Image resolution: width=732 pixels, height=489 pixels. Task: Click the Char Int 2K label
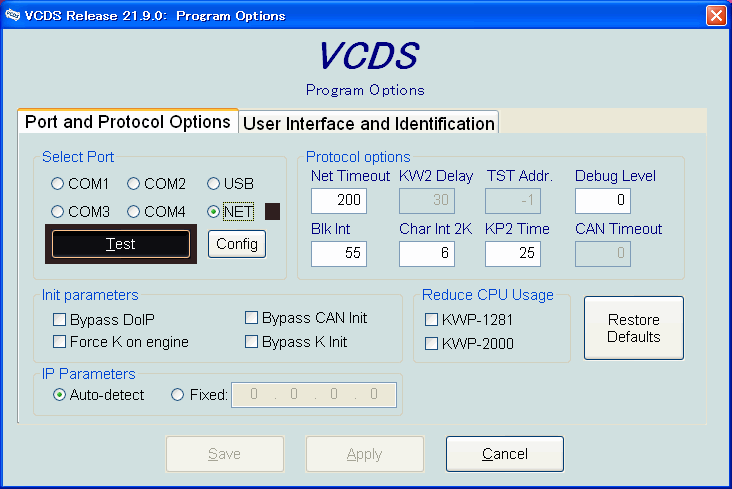435,229
